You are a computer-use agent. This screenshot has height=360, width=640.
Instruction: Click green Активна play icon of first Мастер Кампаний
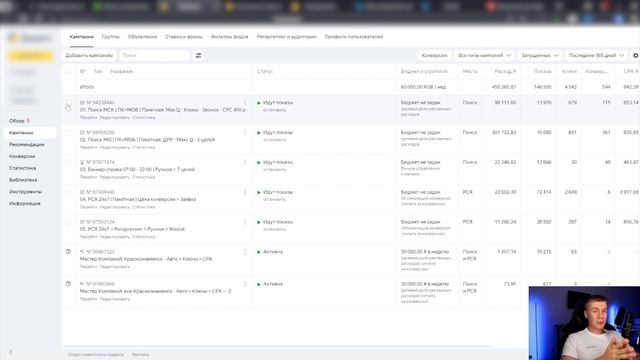(x=259, y=252)
